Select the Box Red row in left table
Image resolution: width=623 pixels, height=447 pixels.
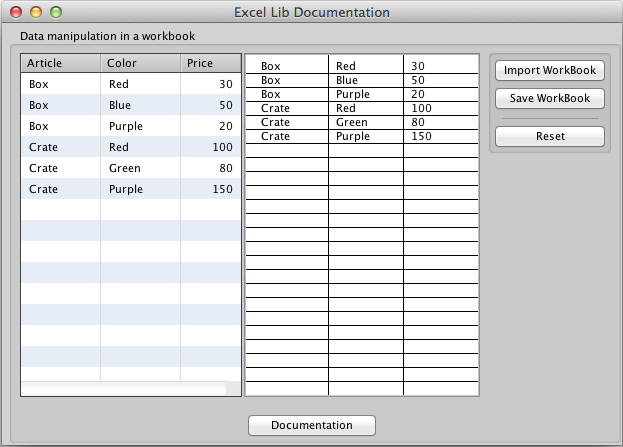pyautogui.click(x=130, y=84)
